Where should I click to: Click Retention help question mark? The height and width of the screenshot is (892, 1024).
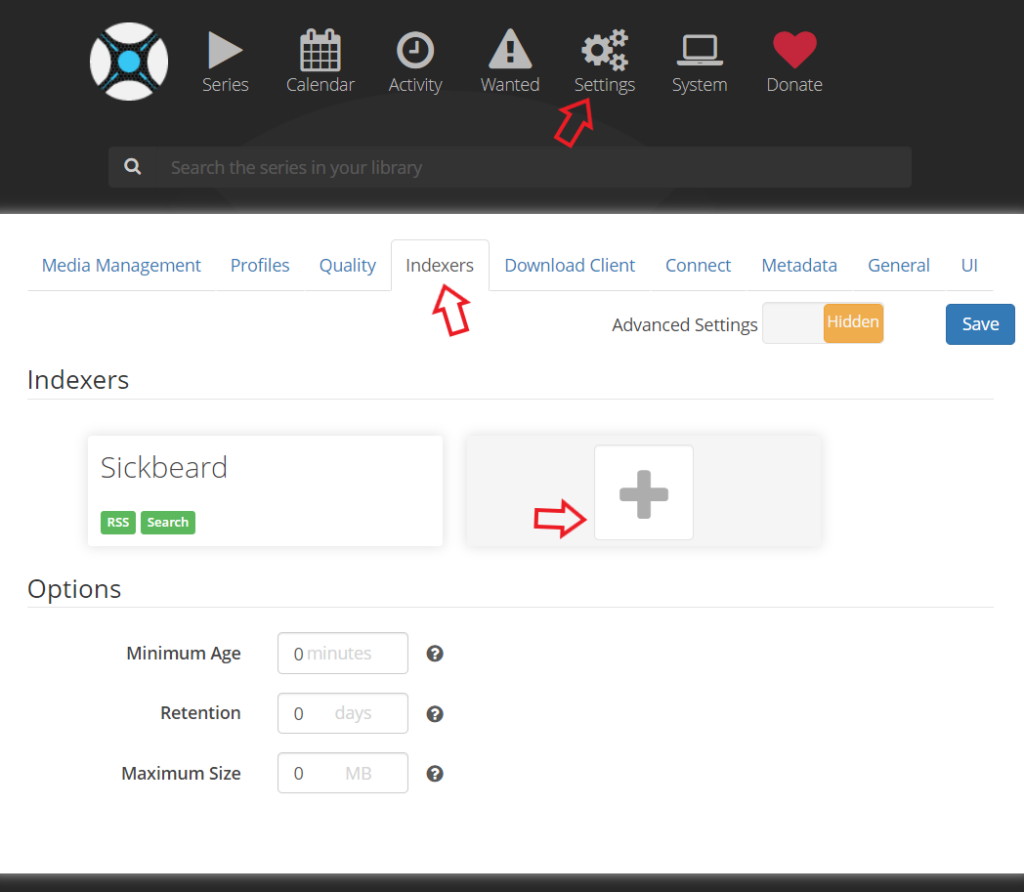[x=435, y=714]
